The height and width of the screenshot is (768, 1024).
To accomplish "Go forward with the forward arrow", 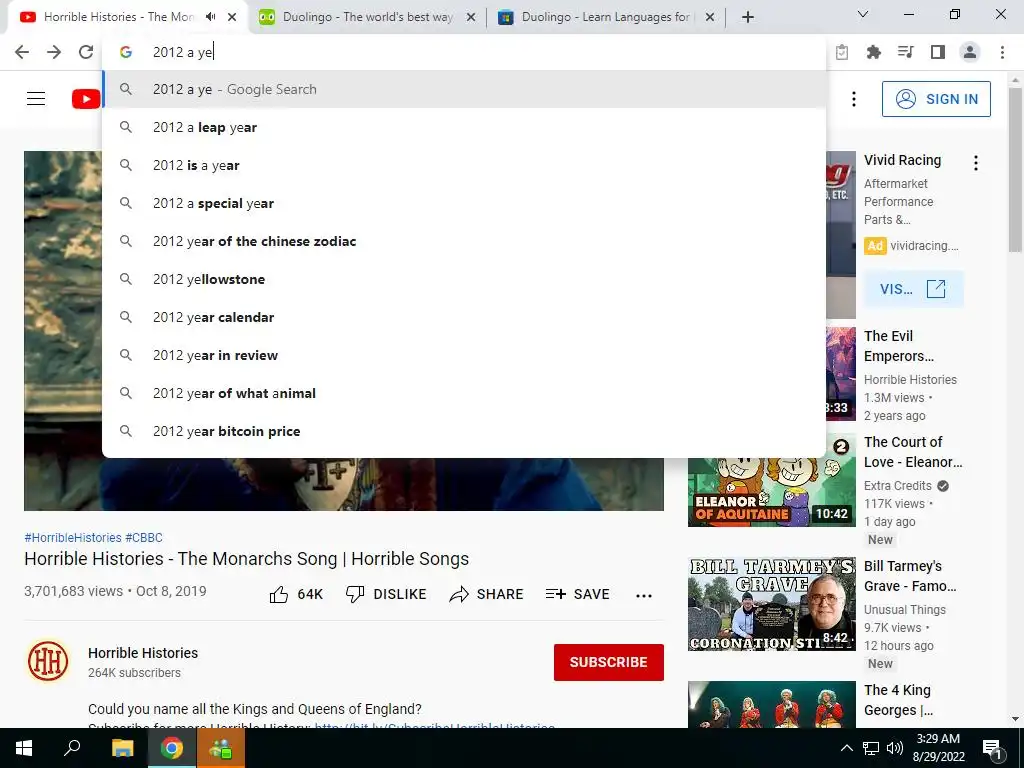I will (x=54, y=52).
